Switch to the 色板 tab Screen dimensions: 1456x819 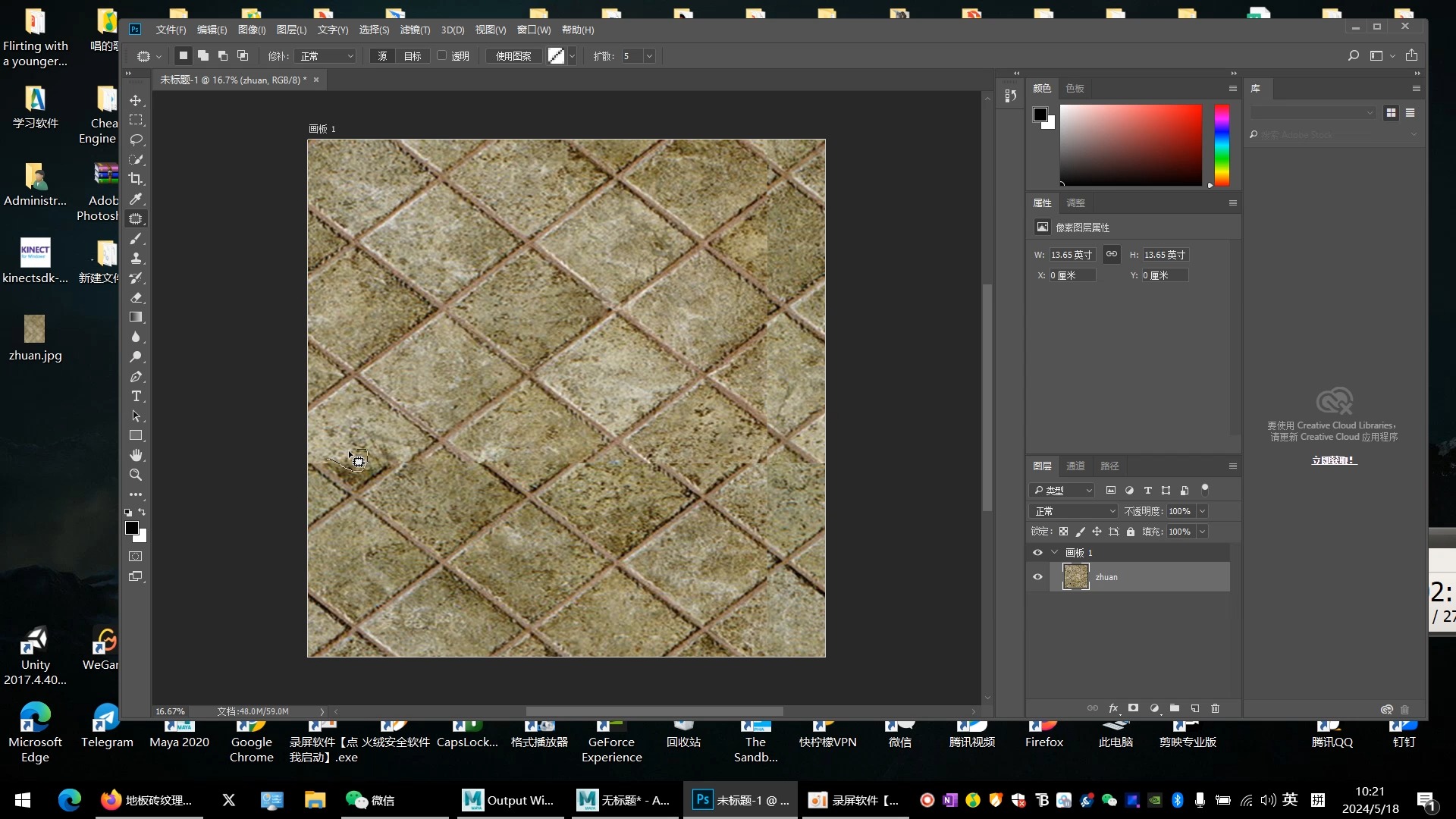(x=1075, y=88)
